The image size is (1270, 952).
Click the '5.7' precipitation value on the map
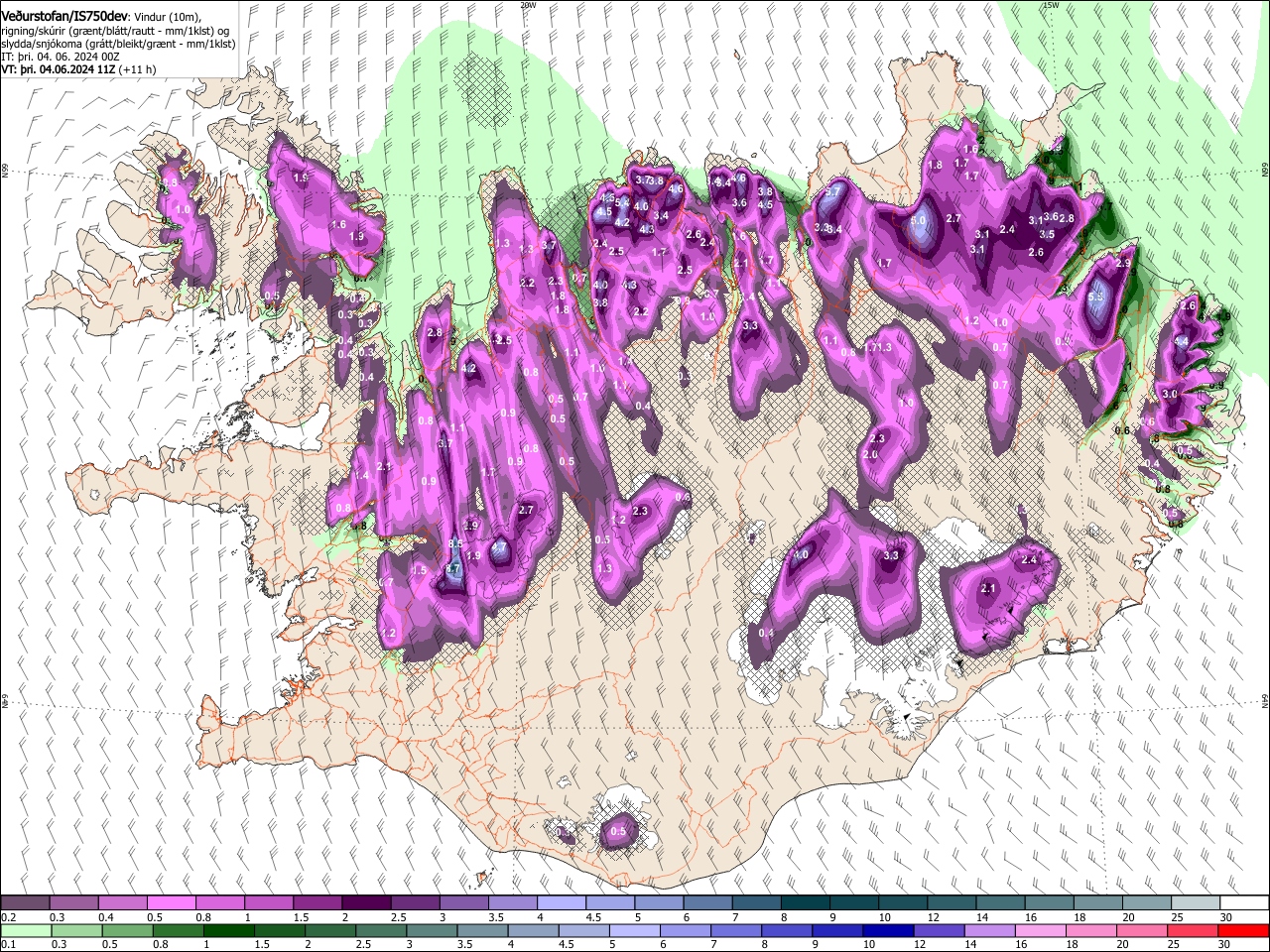(x=833, y=190)
